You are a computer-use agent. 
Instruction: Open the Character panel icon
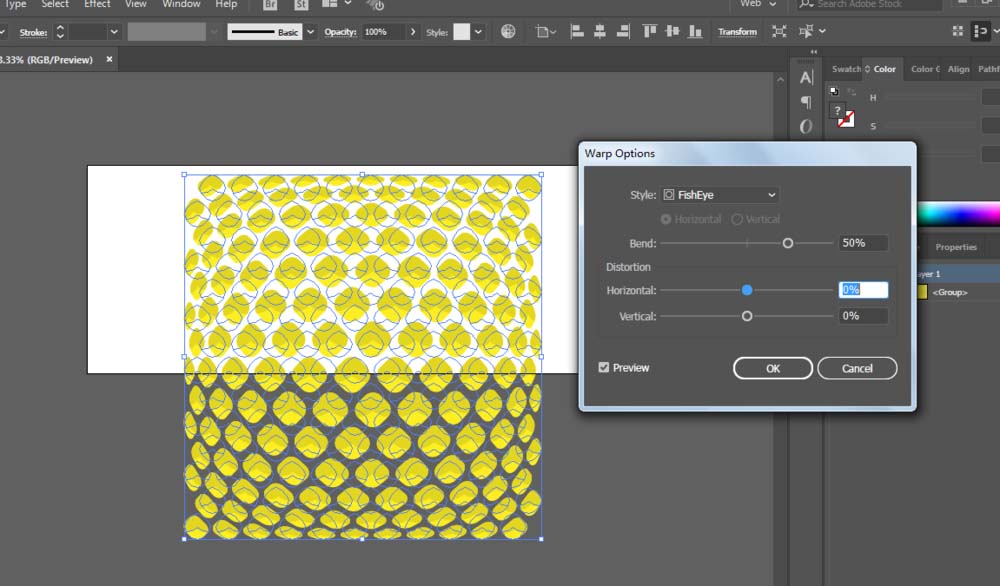[806, 78]
